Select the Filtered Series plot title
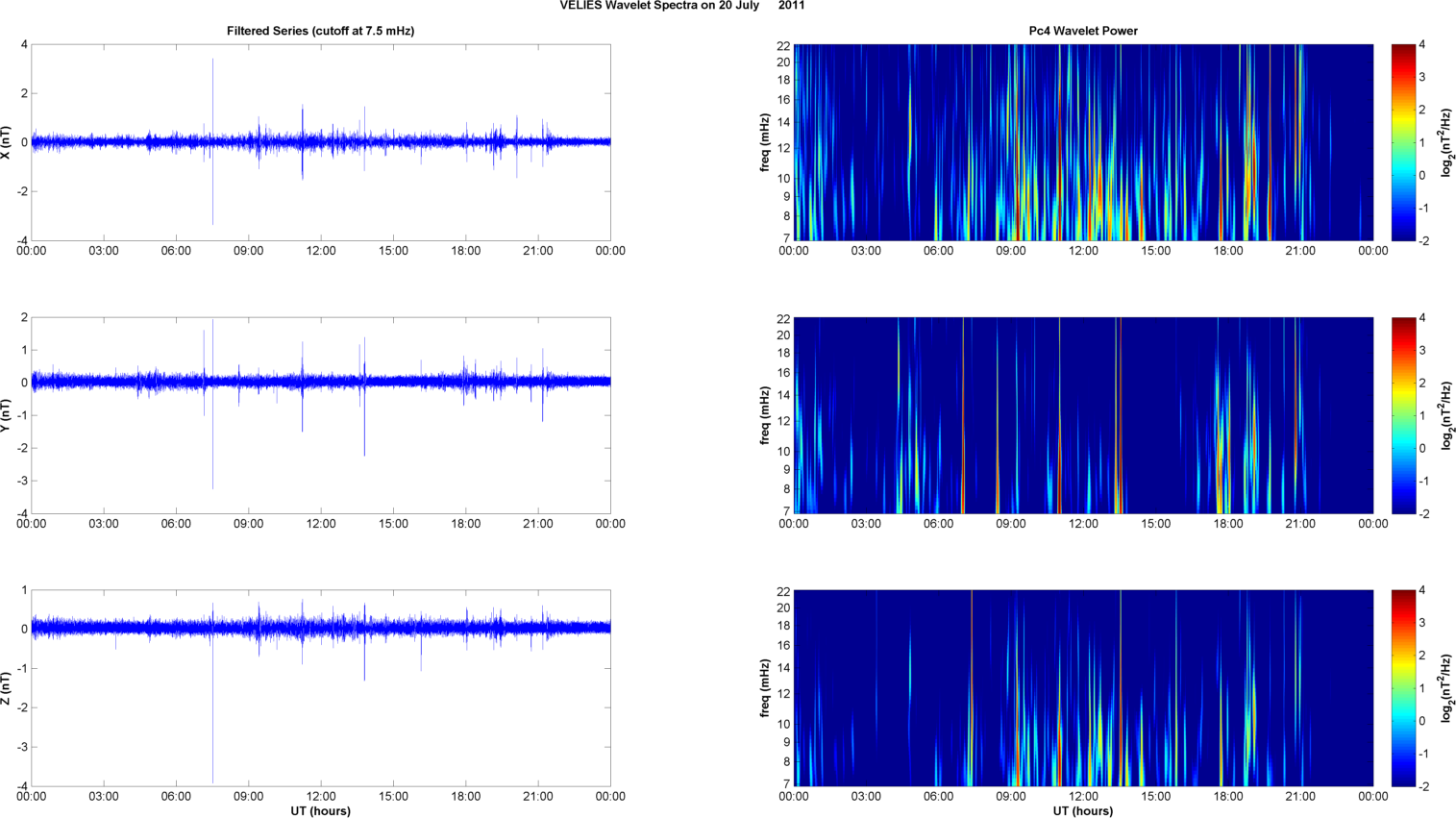 coord(320,31)
